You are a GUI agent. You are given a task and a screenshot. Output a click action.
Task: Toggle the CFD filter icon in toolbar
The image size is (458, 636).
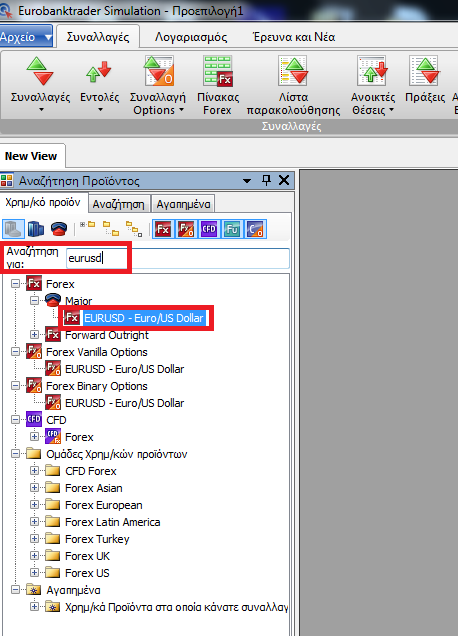tap(209, 229)
